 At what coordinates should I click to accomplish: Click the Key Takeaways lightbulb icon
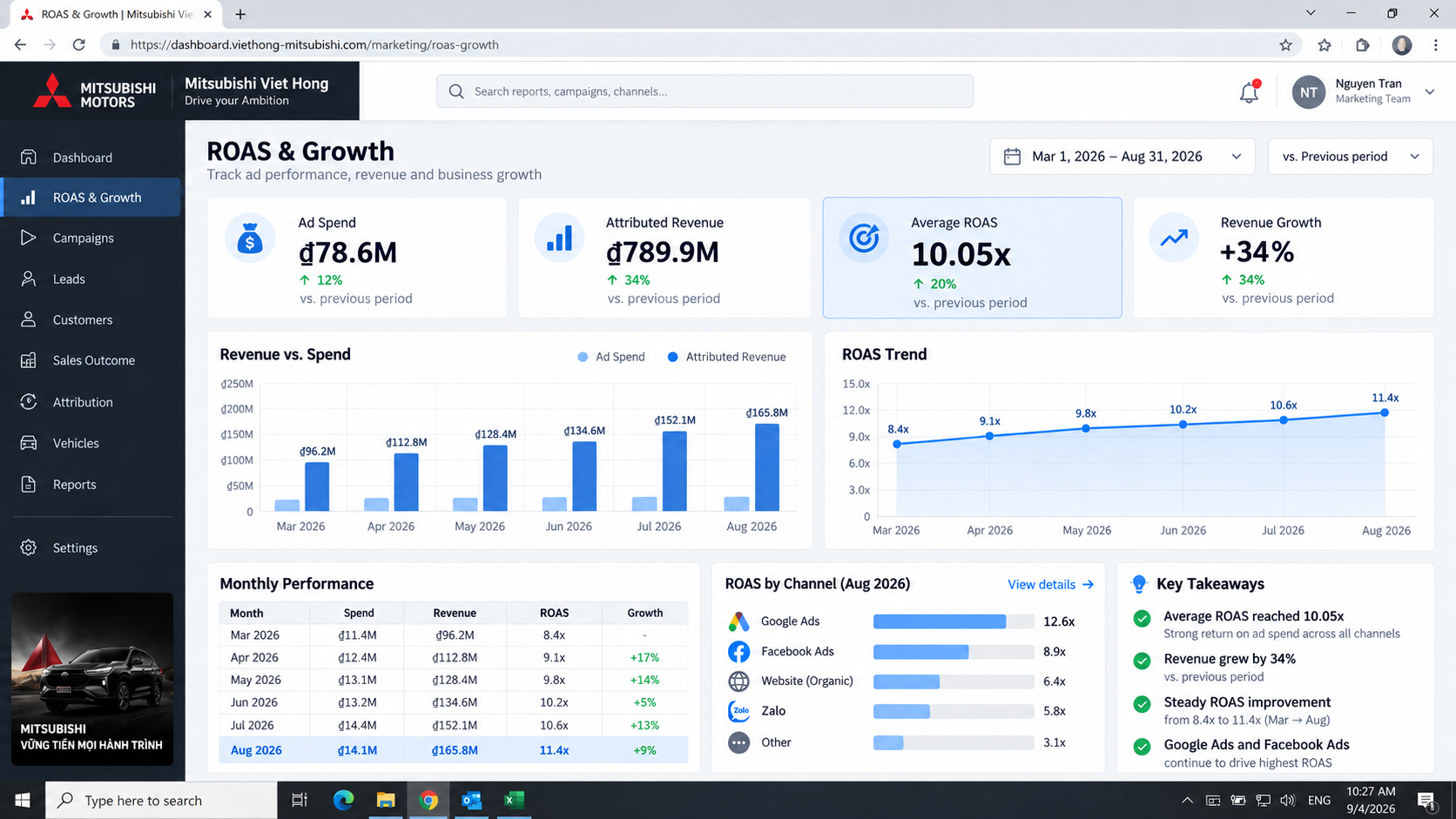[1139, 584]
